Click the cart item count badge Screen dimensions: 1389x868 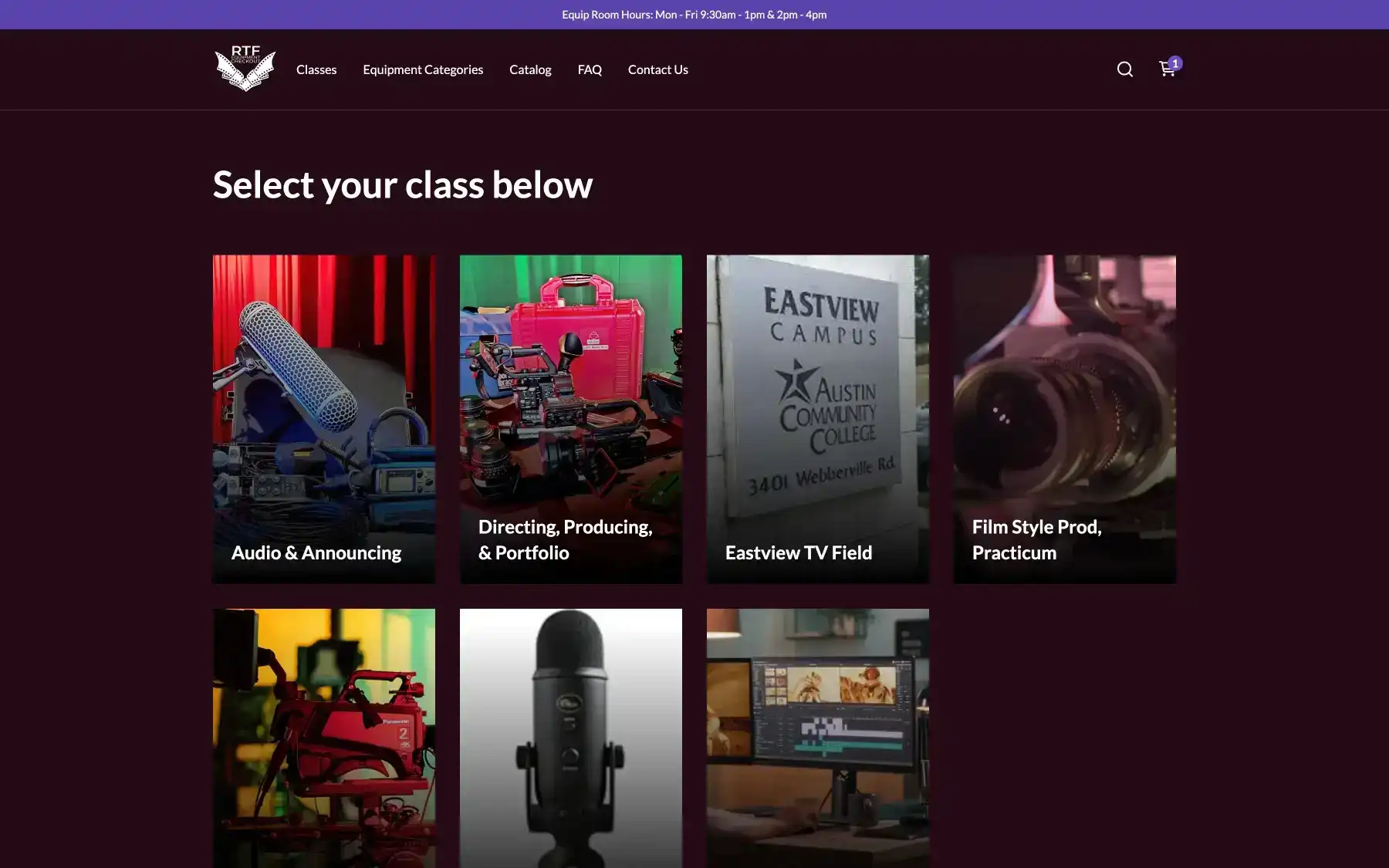[1175, 63]
